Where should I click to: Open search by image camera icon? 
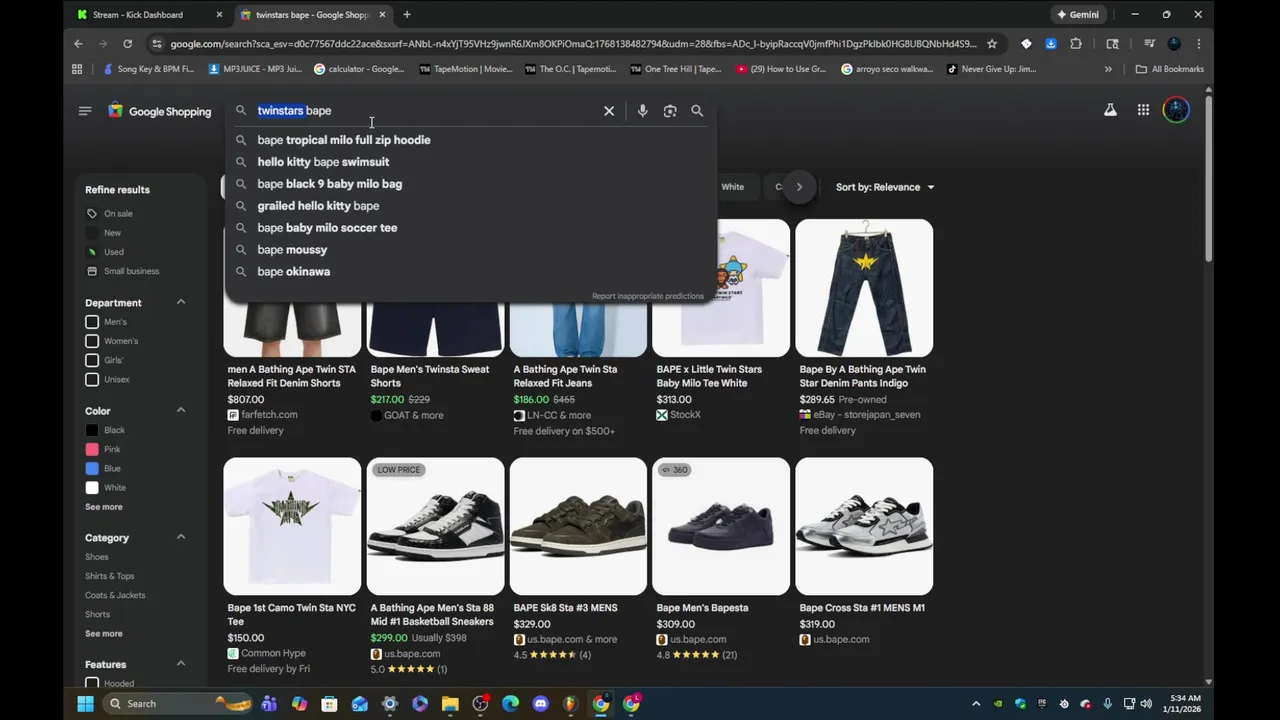670,111
